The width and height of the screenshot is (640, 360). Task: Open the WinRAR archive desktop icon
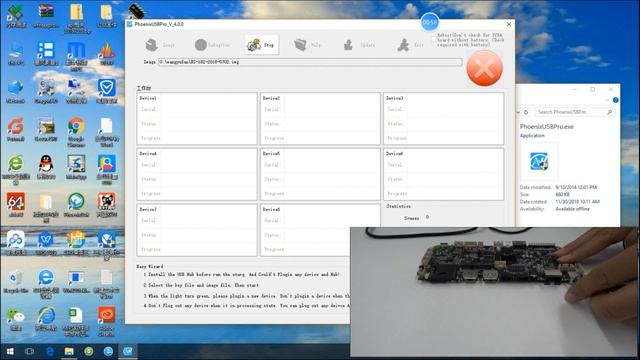(46, 16)
